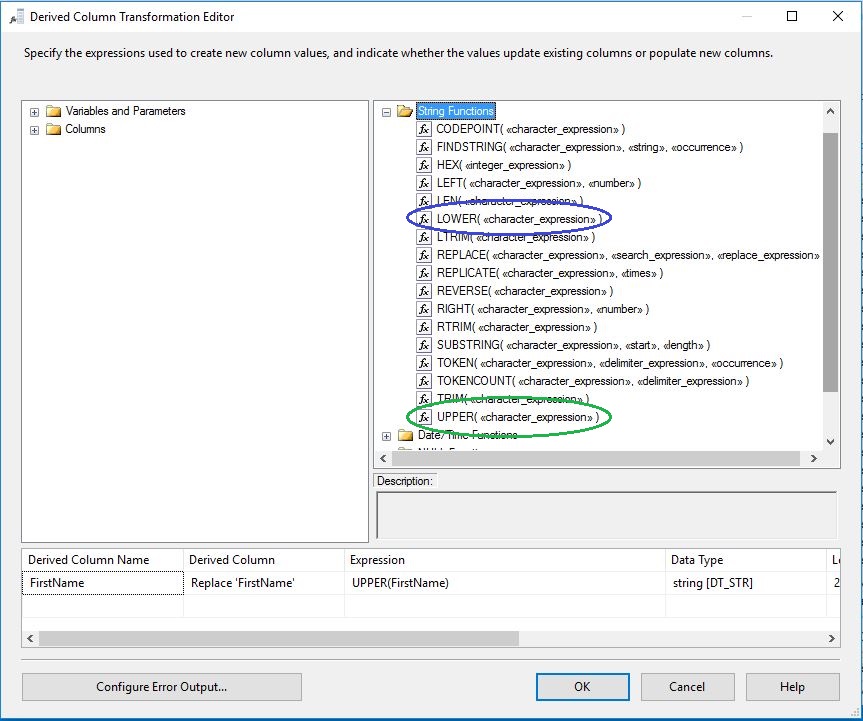863x721 pixels.
Task: Select the Variables and Parameters label
Action: pos(125,111)
